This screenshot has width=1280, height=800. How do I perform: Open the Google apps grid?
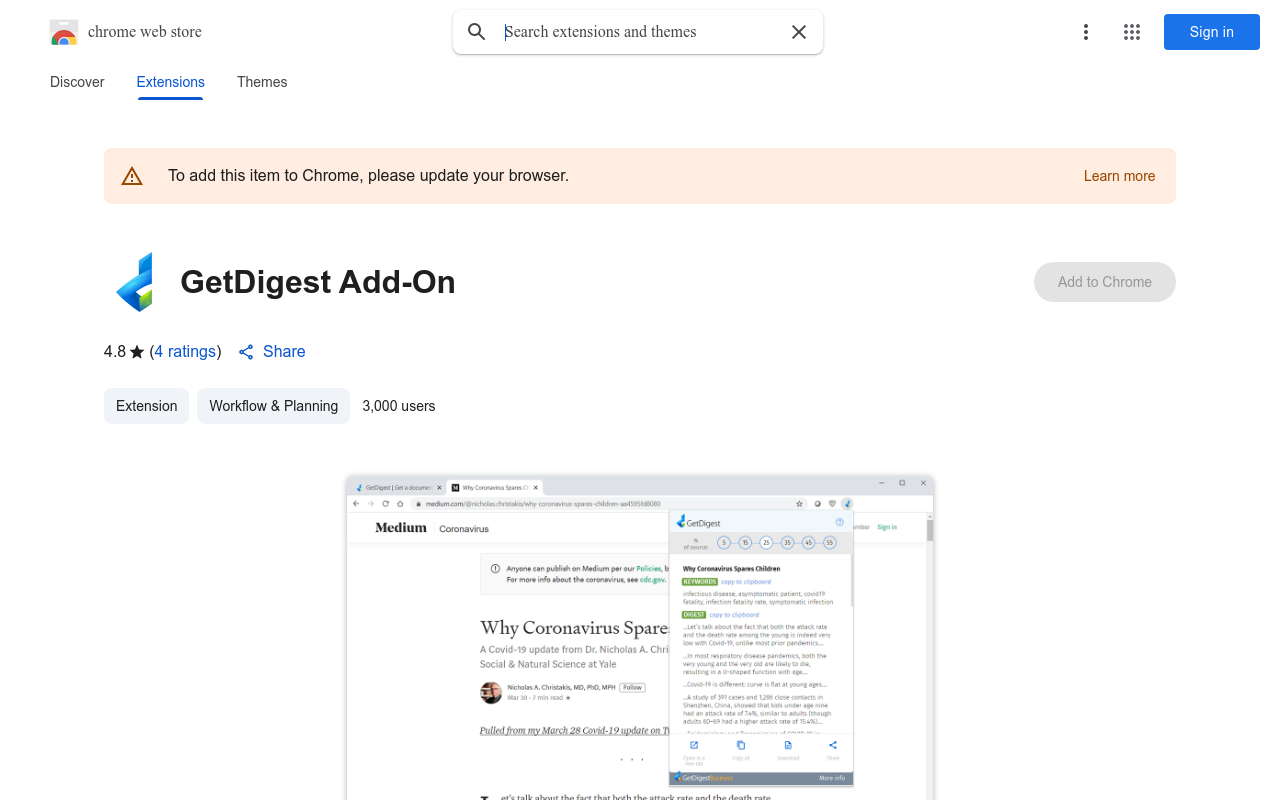[1132, 32]
